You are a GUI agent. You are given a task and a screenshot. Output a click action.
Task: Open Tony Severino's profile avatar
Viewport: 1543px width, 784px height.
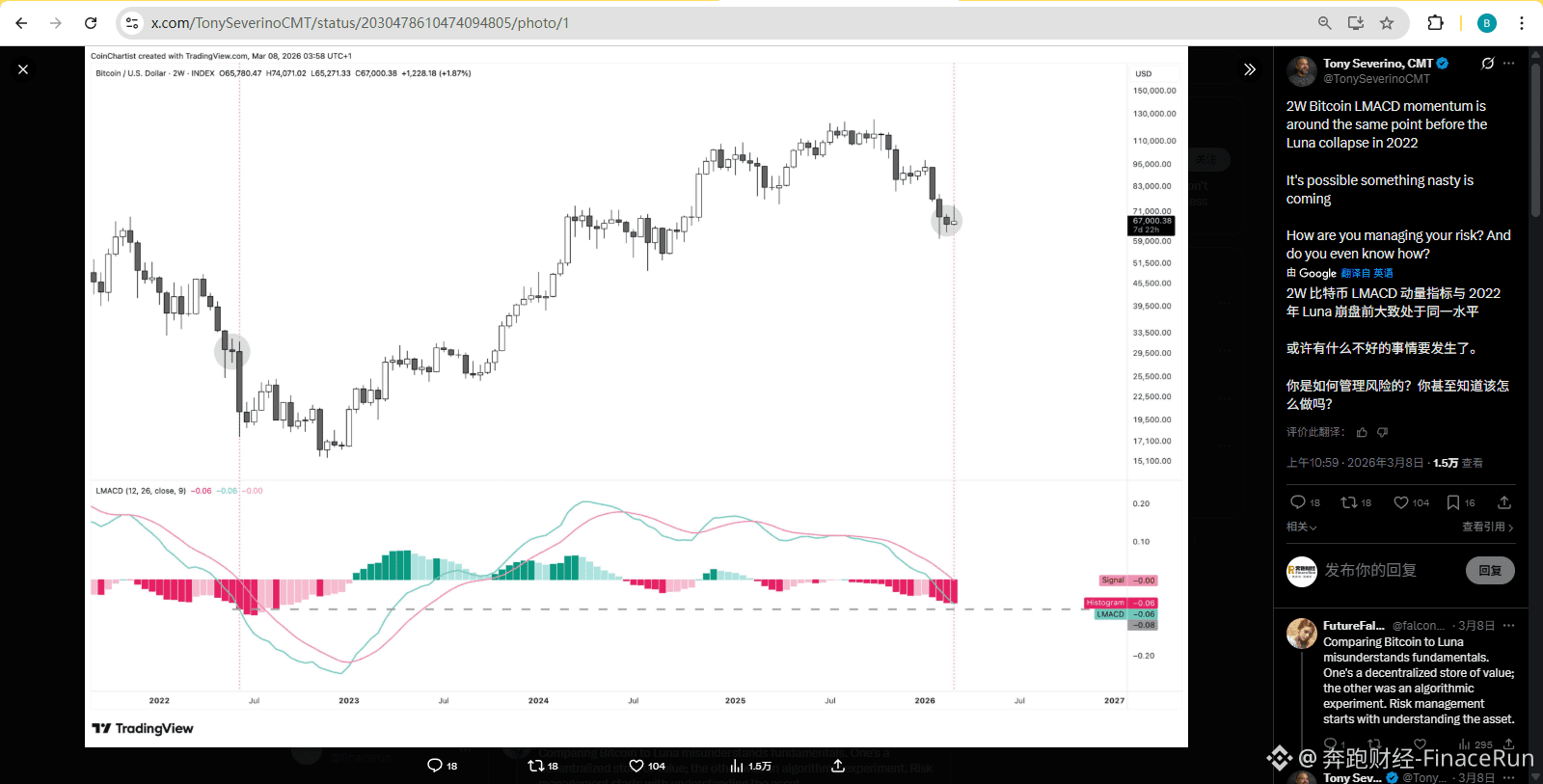[x=1302, y=71]
